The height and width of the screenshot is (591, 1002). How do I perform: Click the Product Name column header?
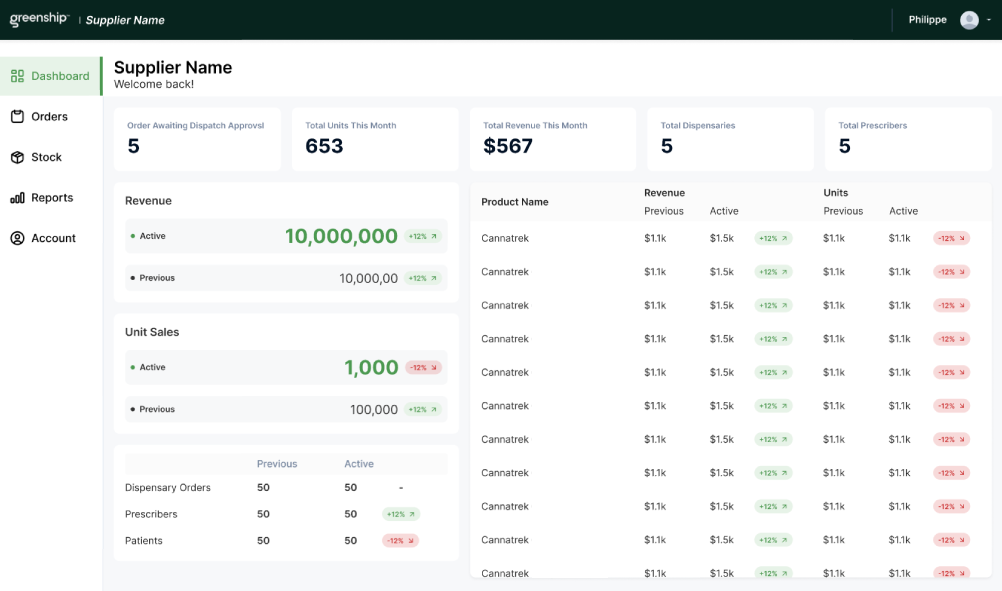pyautogui.click(x=514, y=202)
